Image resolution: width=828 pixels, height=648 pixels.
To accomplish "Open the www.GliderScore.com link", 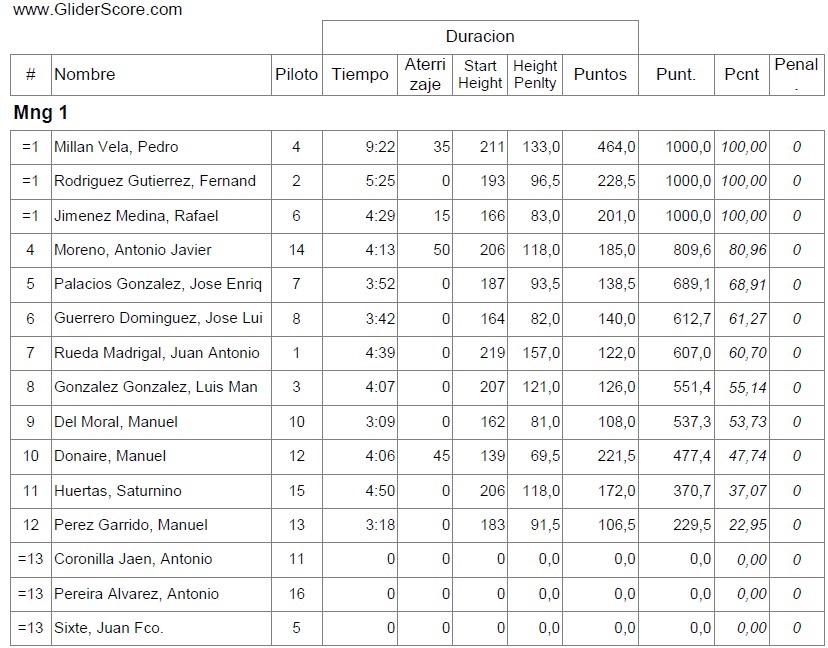I will (x=98, y=10).
